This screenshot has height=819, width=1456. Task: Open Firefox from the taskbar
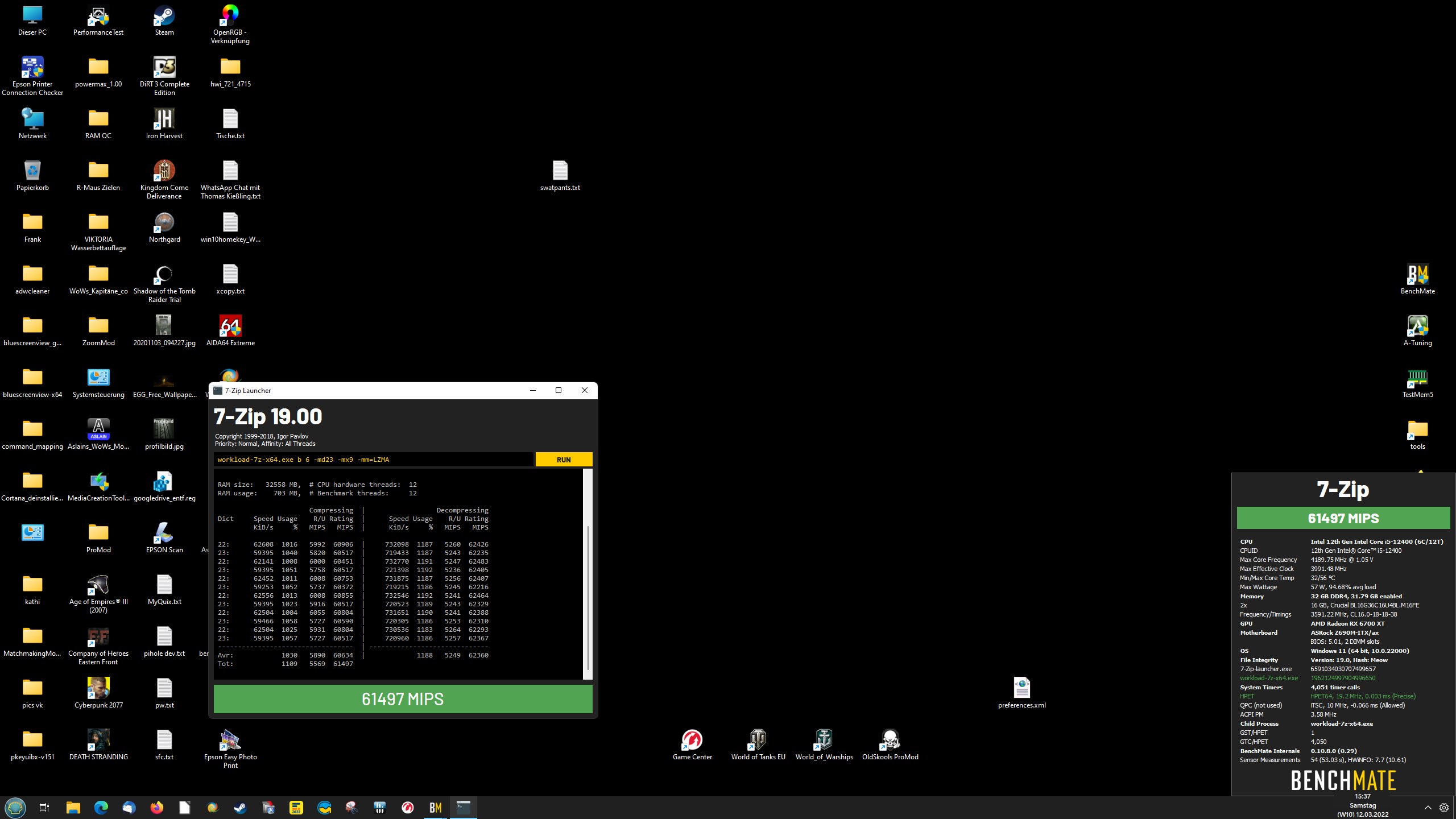156,808
